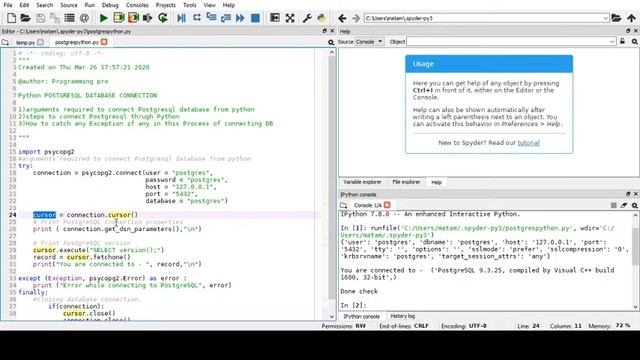Switch to History log tab

click(x=402, y=316)
